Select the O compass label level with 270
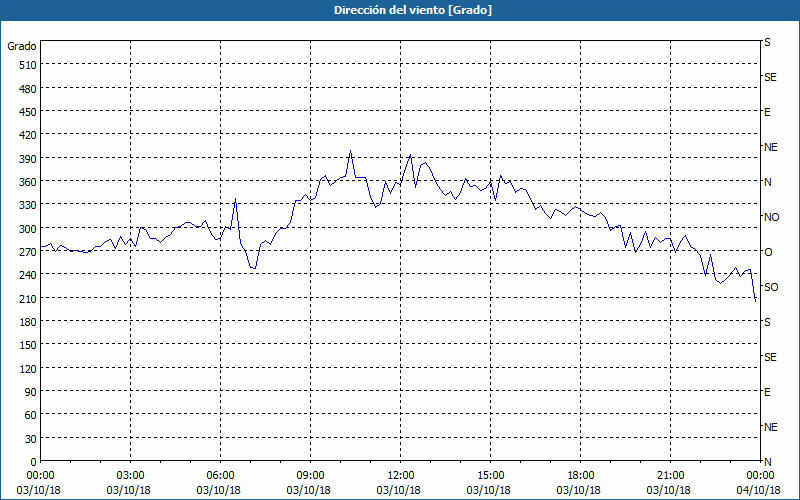 point(767,252)
